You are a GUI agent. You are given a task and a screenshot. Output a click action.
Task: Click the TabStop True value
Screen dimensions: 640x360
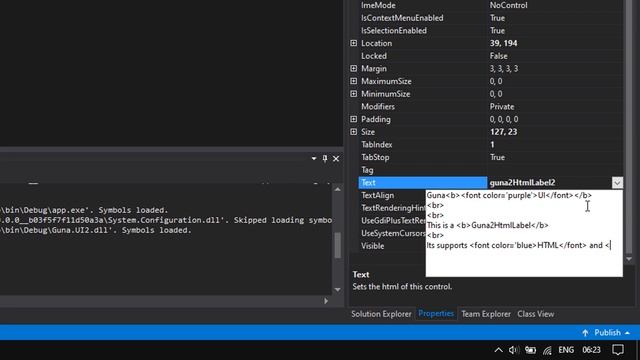[497, 157]
